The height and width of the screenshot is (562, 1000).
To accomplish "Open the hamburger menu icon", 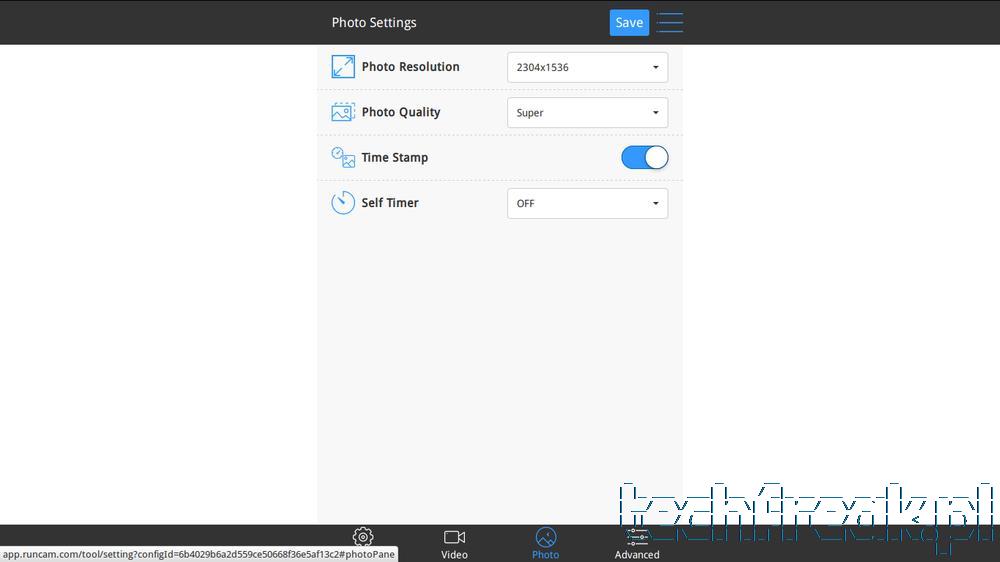I will [670, 22].
